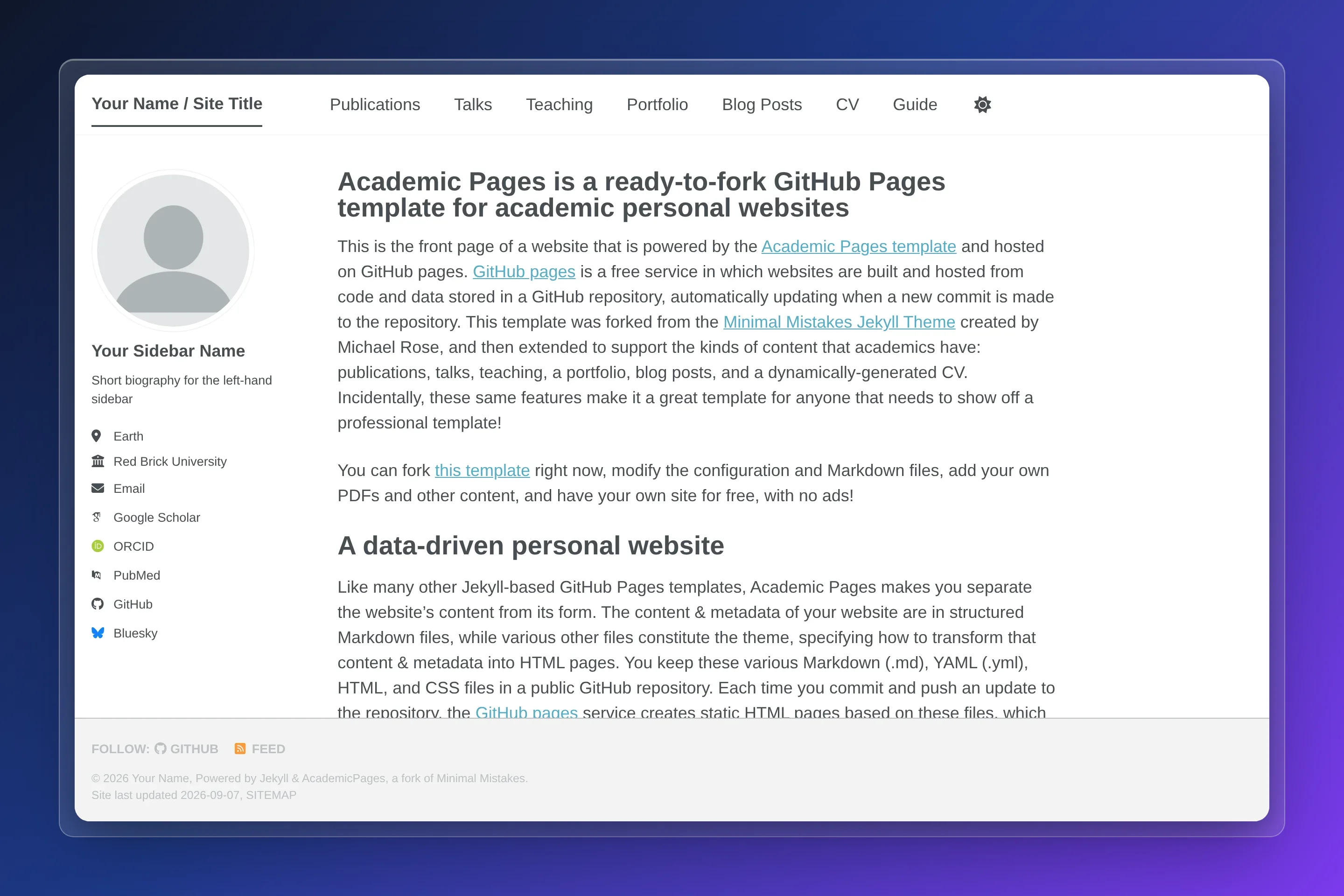
Task: Click the 'this template' fork link
Action: pos(482,470)
